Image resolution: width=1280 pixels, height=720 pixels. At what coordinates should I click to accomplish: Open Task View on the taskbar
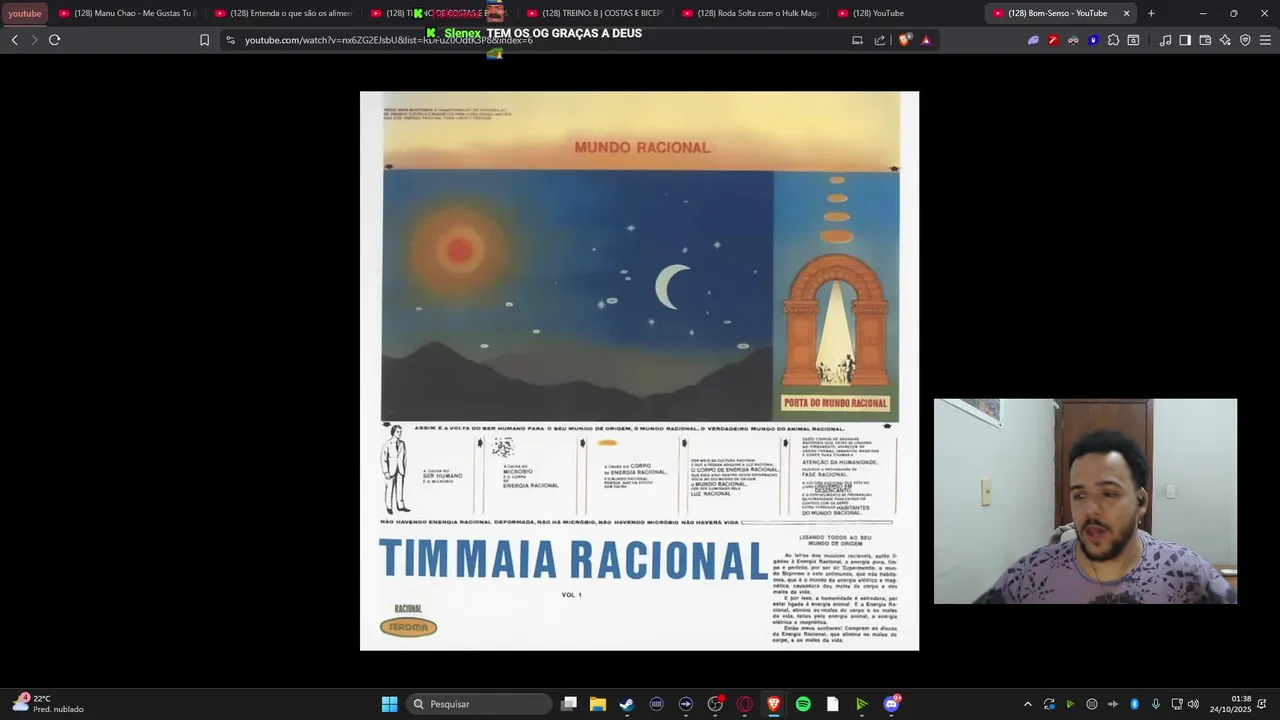pyautogui.click(x=569, y=704)
